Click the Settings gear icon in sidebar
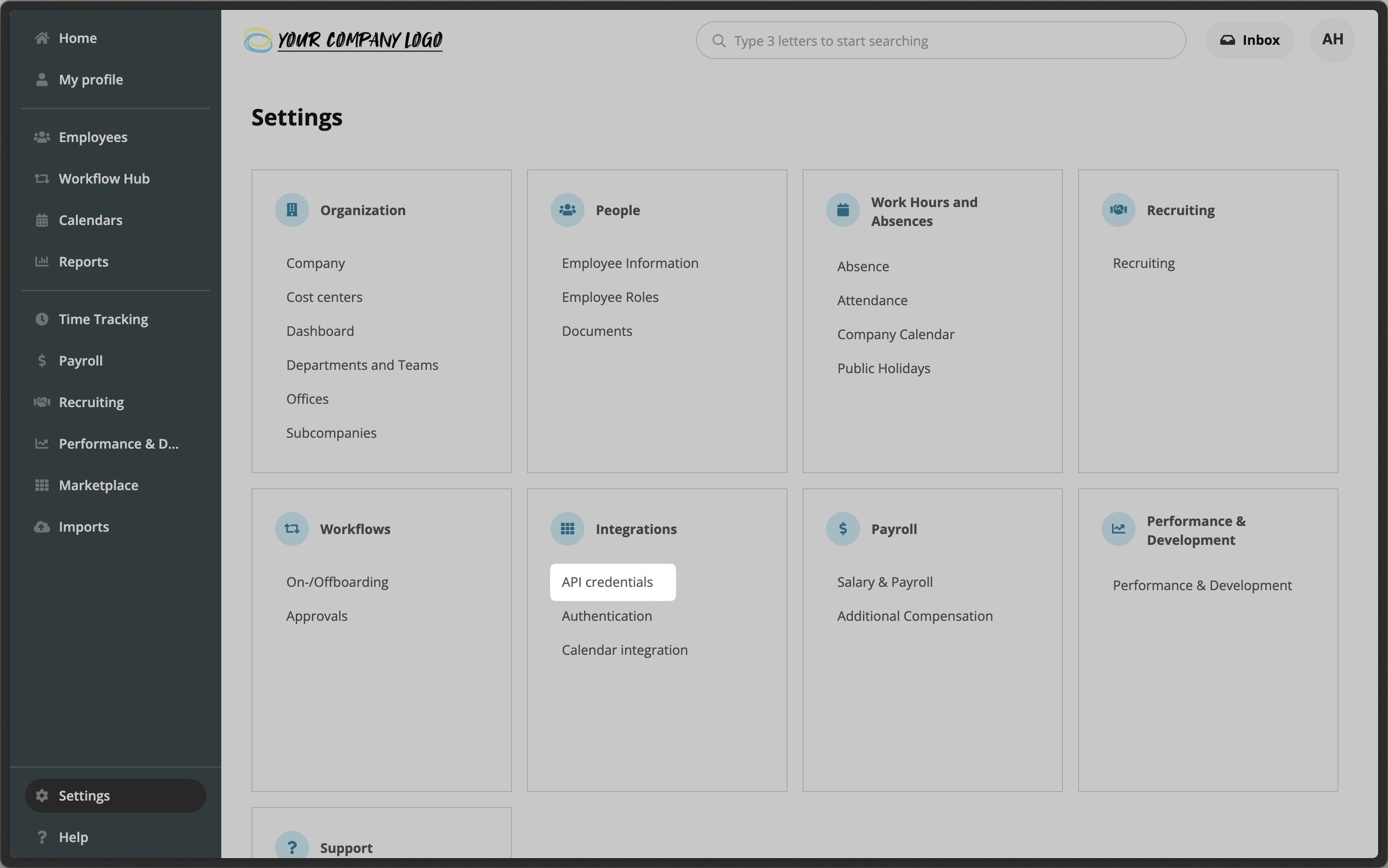The width and height of the screenshot is (1388, 868). pos(42,796)
